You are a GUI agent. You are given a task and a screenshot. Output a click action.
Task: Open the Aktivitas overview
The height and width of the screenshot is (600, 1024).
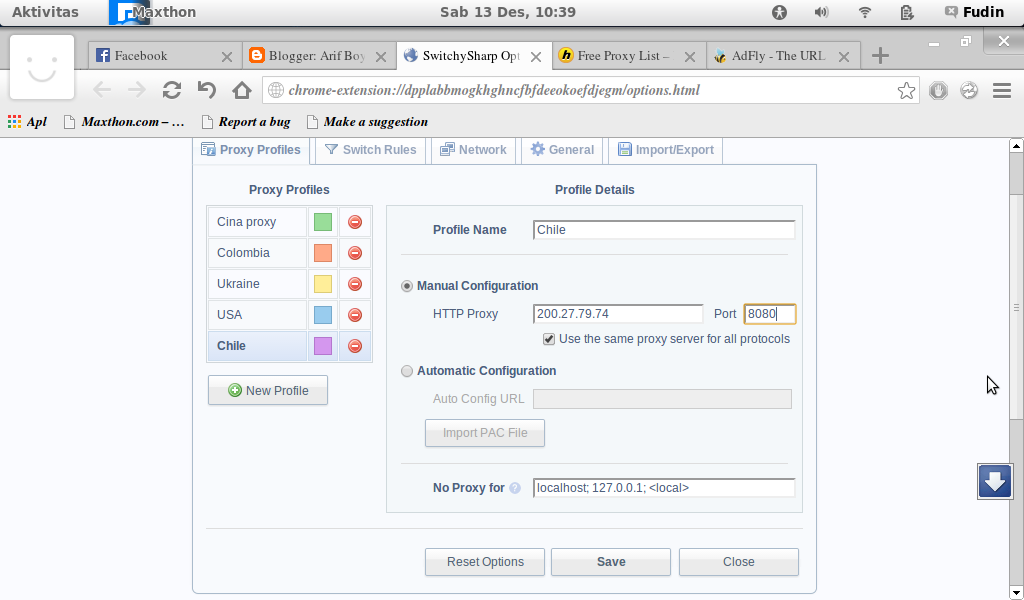point(45,12)
